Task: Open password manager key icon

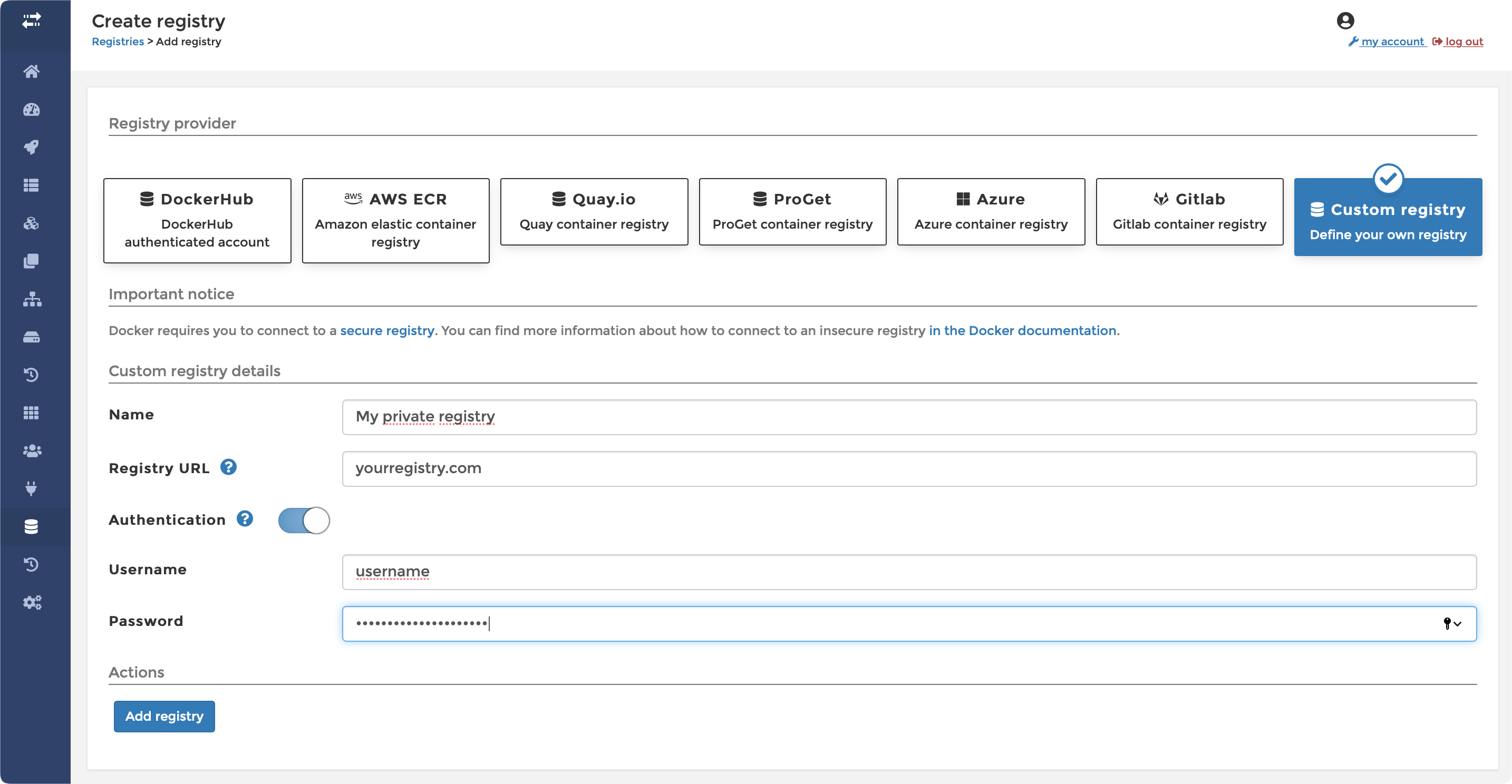Action: click(1451, 623)
